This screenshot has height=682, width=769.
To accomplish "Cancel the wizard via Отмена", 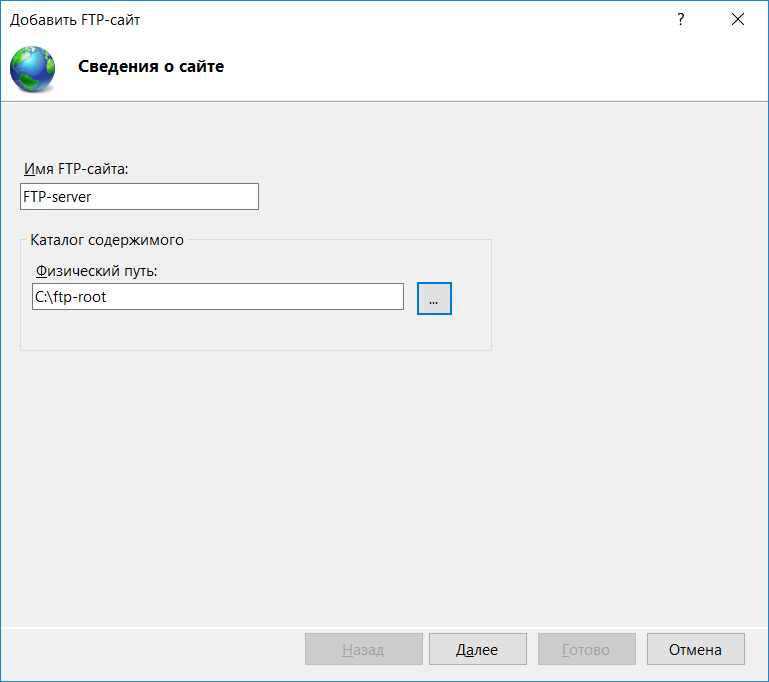I will 695,649.
